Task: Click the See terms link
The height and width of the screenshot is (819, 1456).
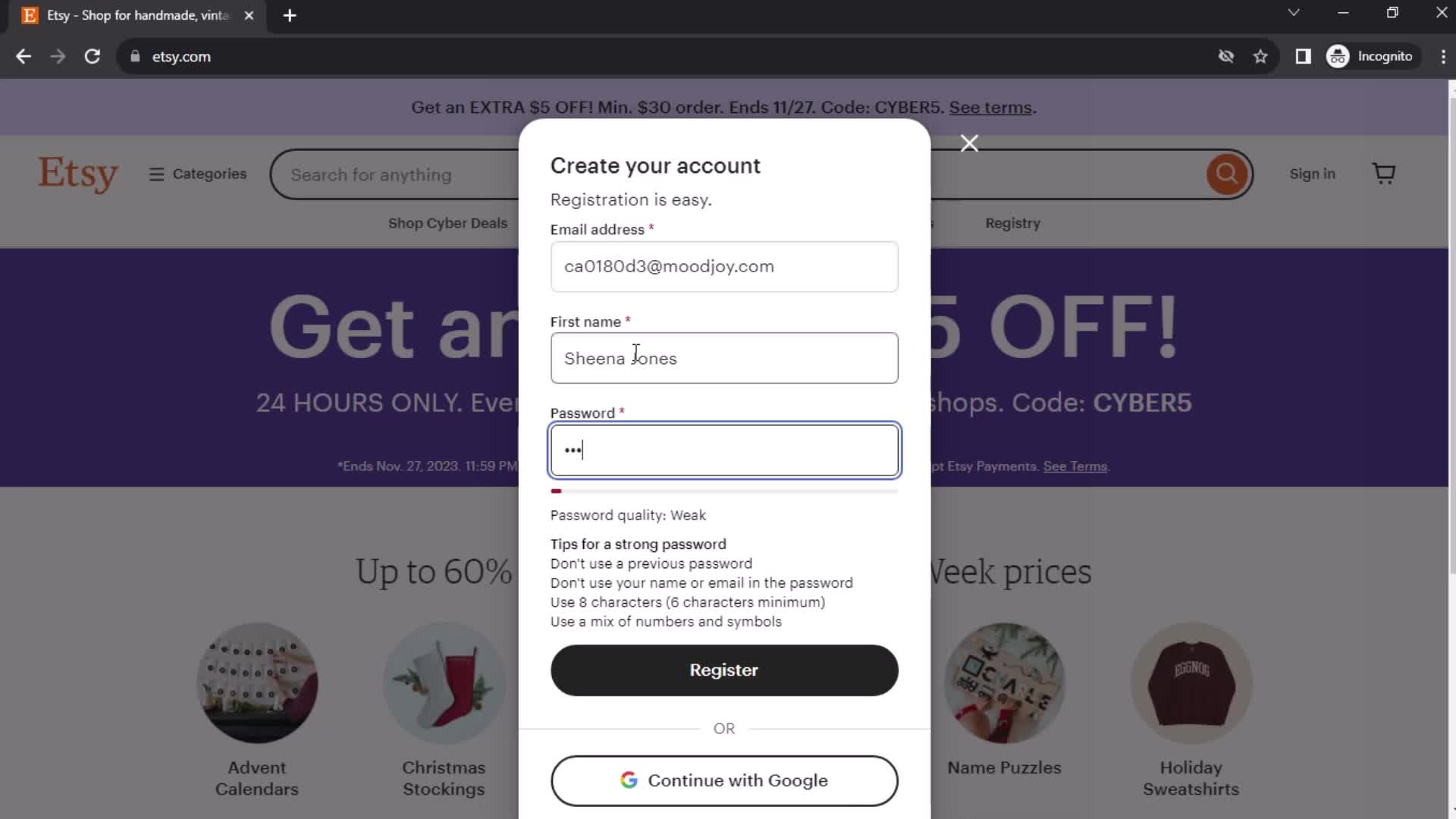Action: (990, 107)
